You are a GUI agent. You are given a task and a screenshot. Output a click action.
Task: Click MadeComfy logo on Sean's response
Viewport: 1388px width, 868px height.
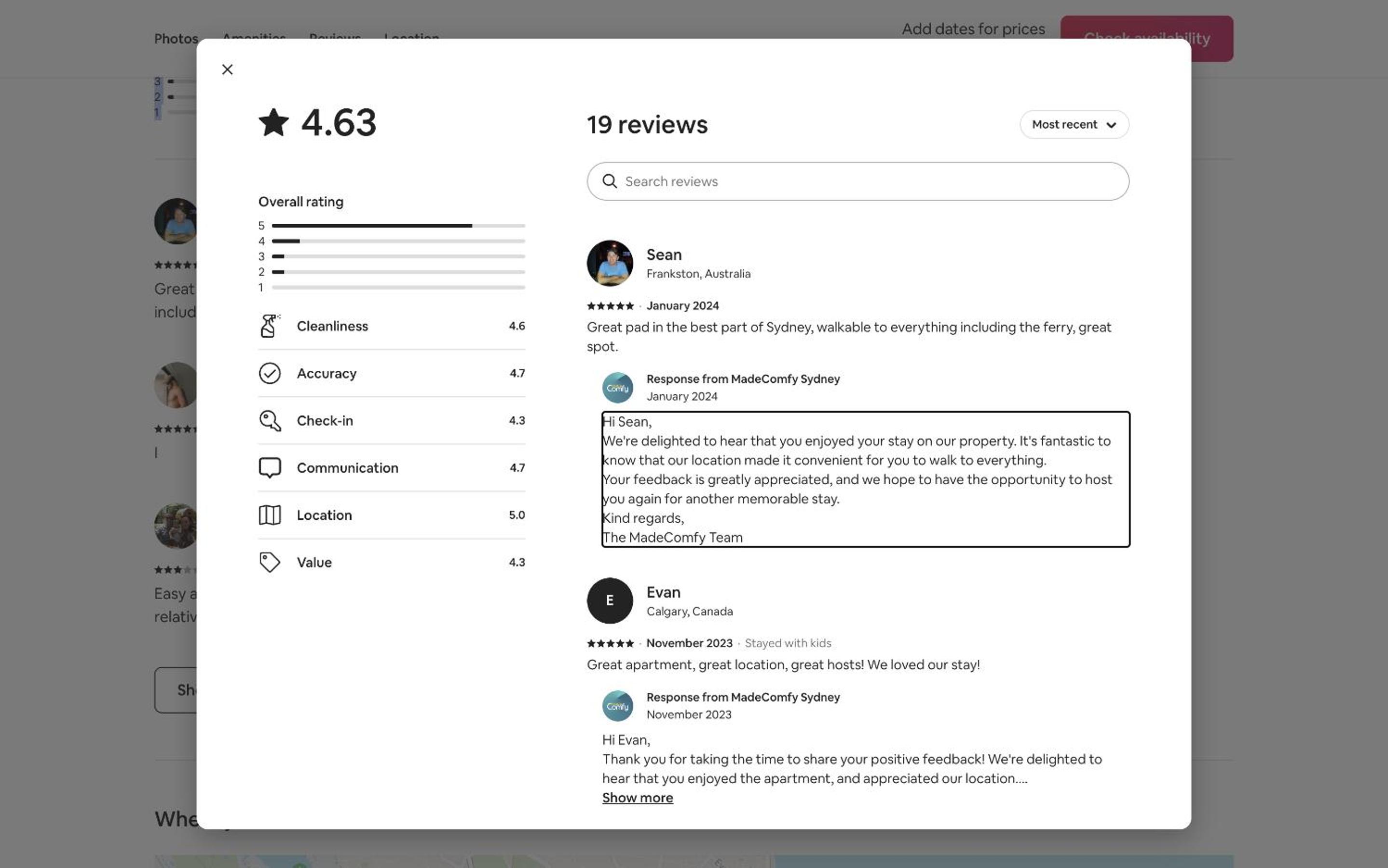[618, 388]
